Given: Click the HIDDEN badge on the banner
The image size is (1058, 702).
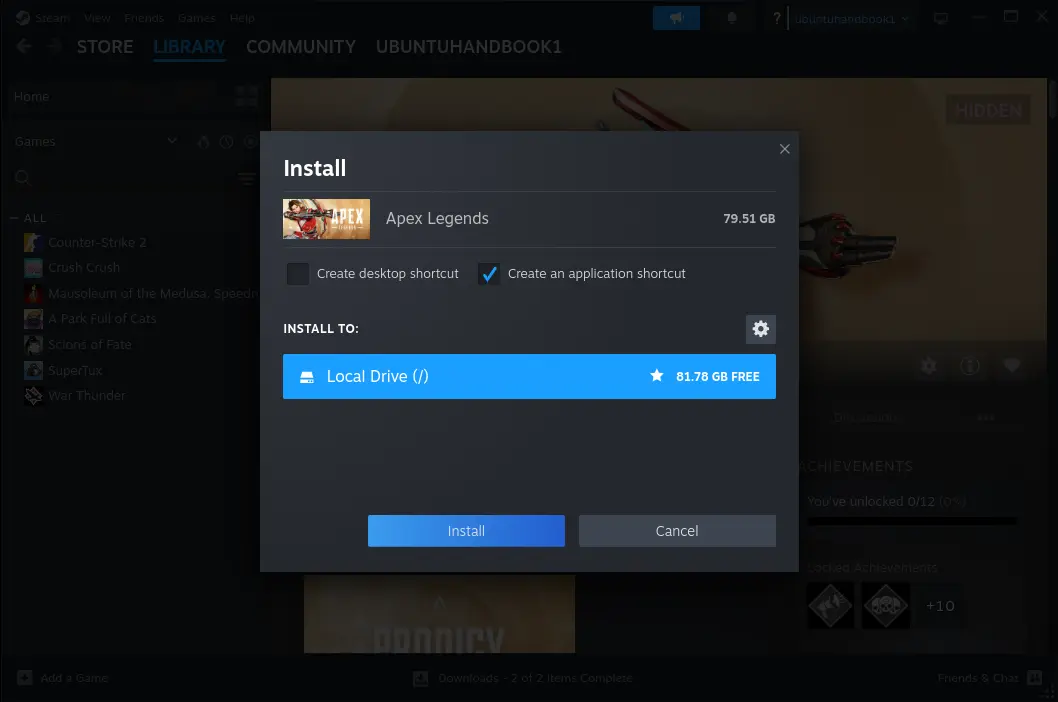Looking at the screenshot, I should pyautogui.click(x=989, y=110).
